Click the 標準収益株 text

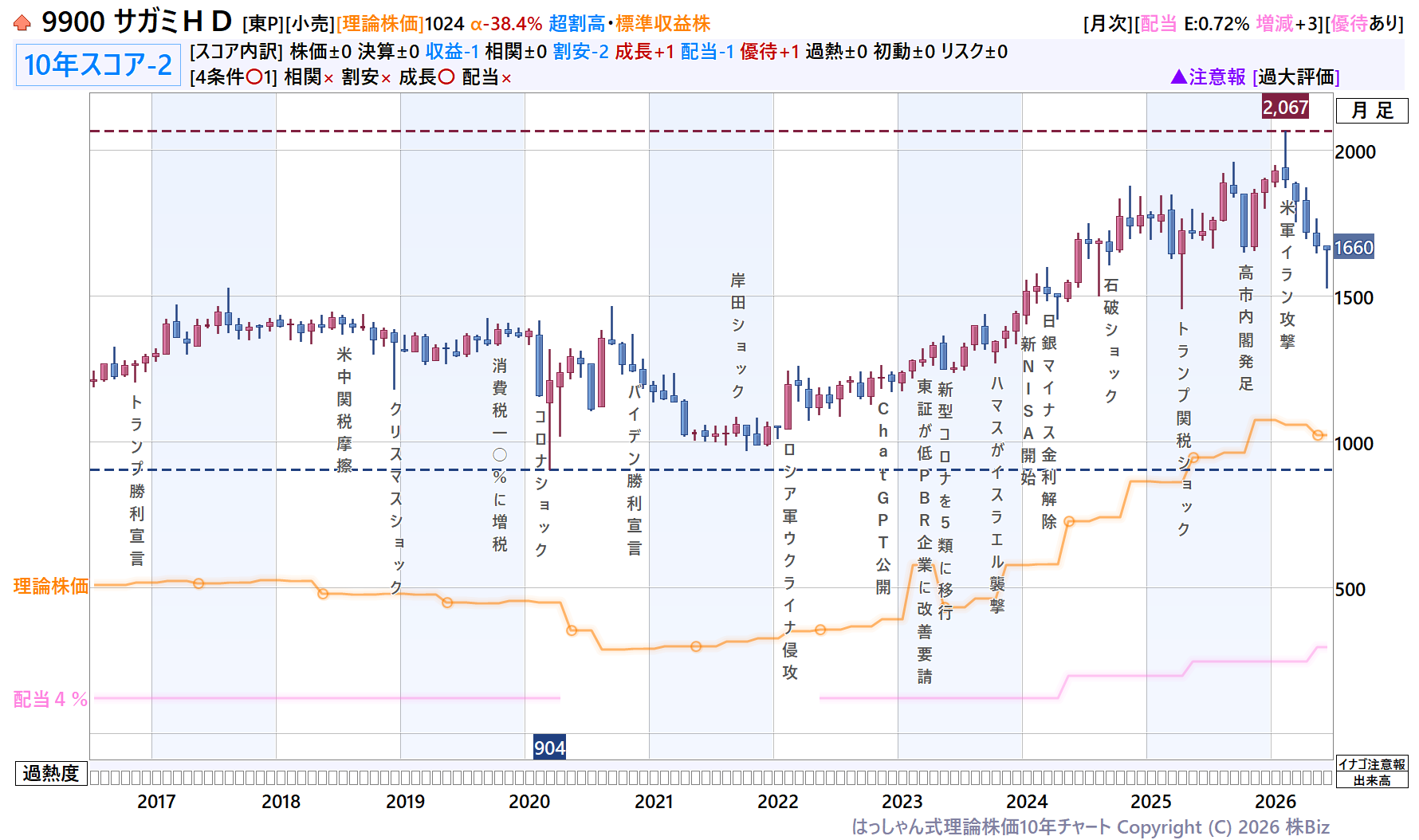(x=662, y=24)
